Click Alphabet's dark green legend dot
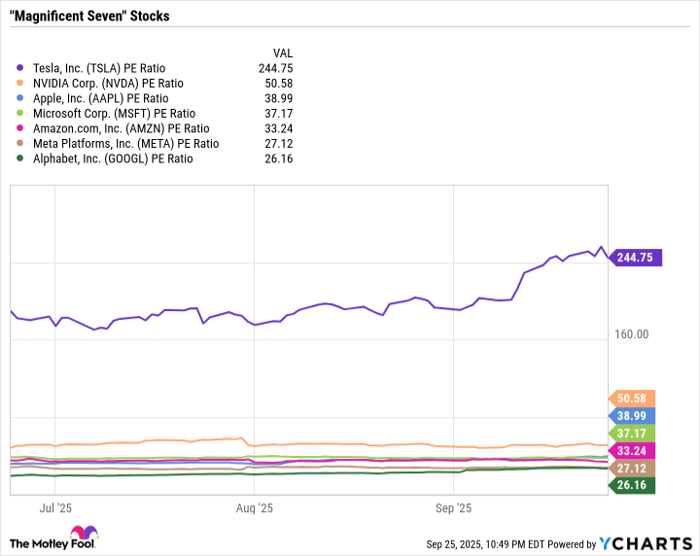The image size is (700, 556). 20,158
